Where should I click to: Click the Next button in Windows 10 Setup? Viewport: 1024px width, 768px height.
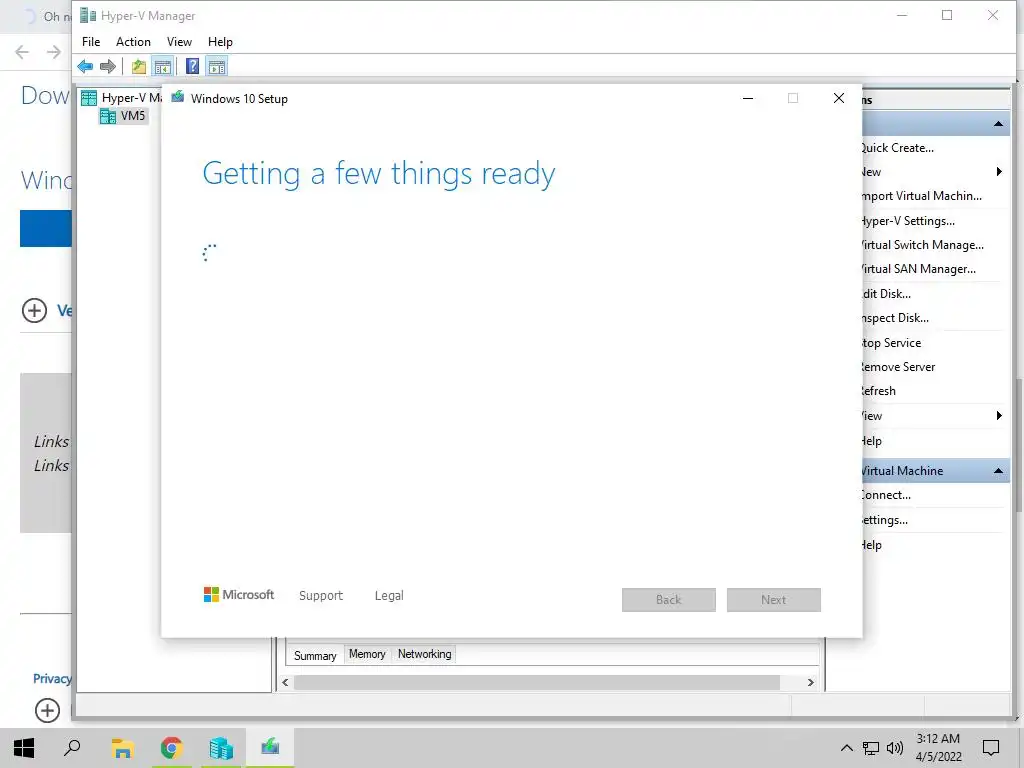click(x=773, y=600)
